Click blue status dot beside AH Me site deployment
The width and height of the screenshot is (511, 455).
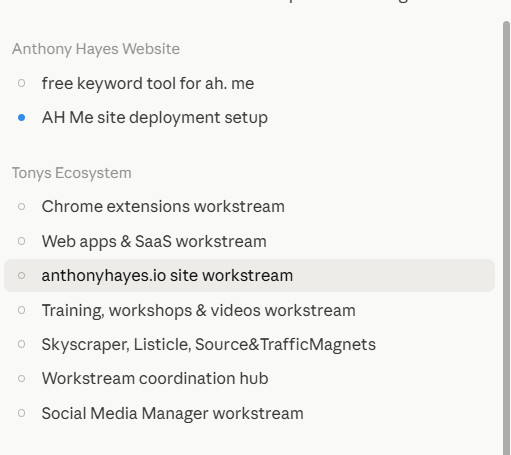point(21,117)
